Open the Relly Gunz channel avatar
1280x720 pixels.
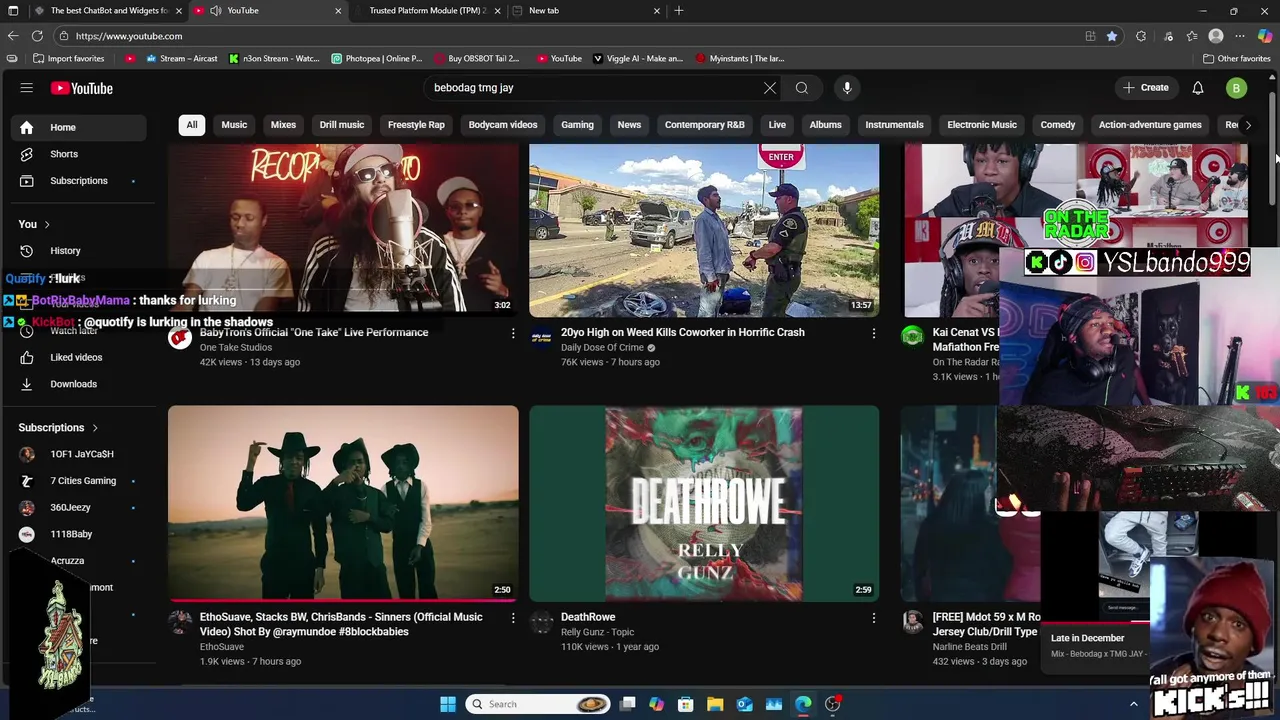pos(541,623)
